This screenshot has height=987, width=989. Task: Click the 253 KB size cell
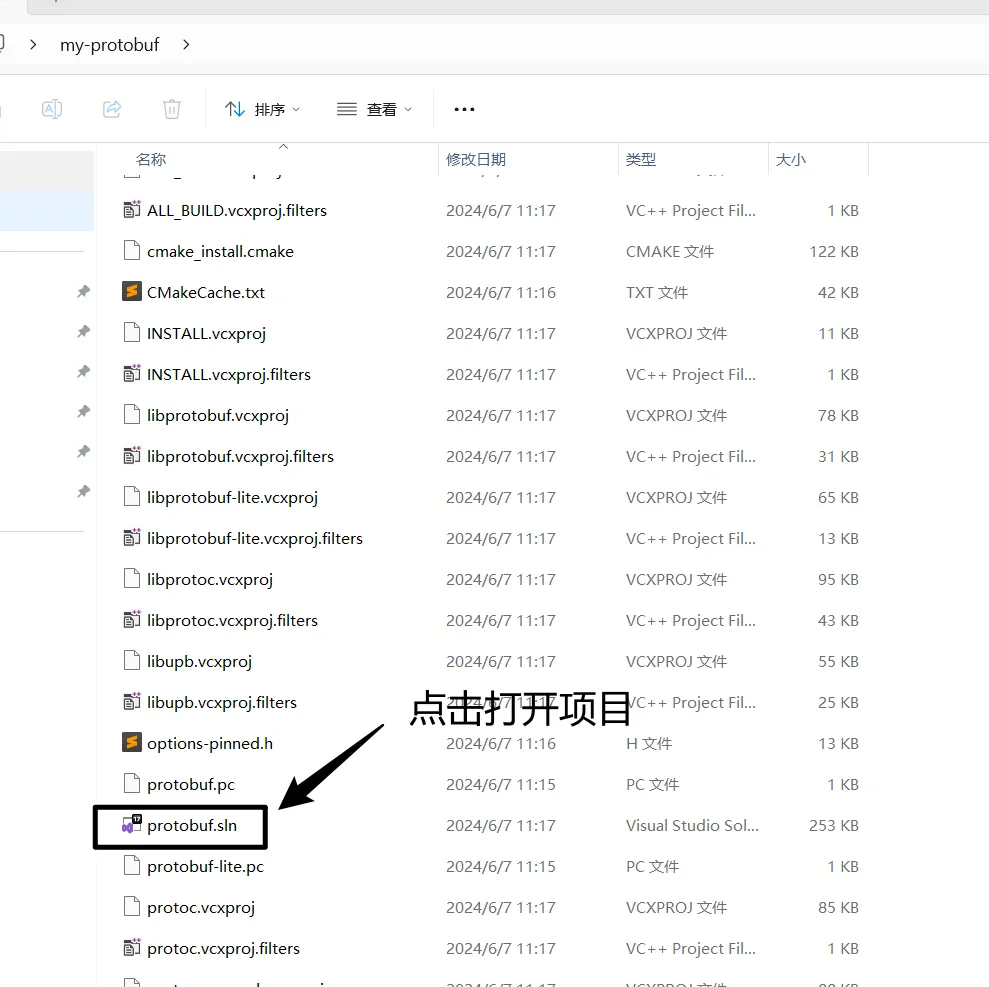tap(834, 826)
